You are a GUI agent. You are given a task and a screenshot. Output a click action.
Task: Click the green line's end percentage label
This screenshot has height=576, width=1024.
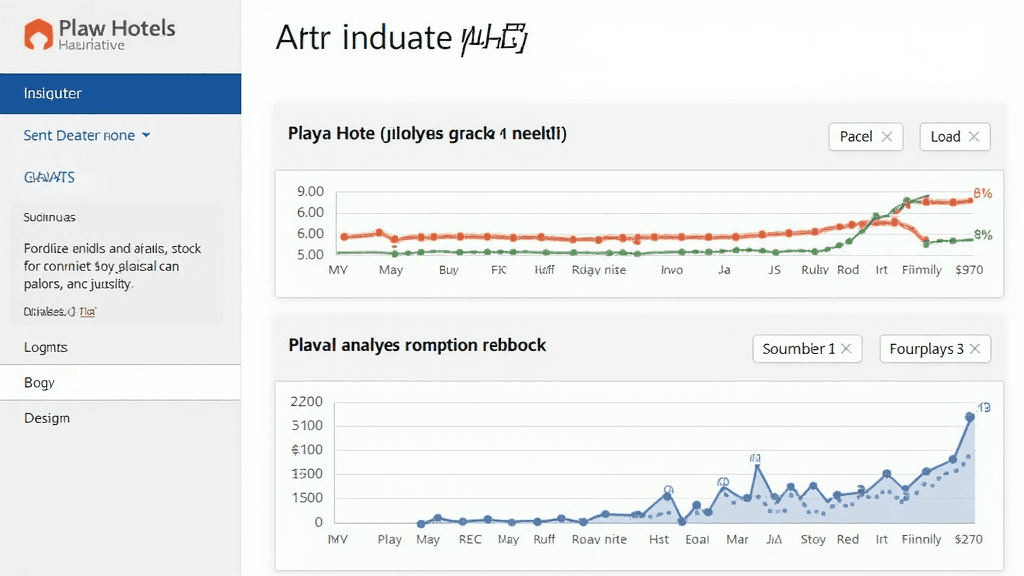point(983,236)
